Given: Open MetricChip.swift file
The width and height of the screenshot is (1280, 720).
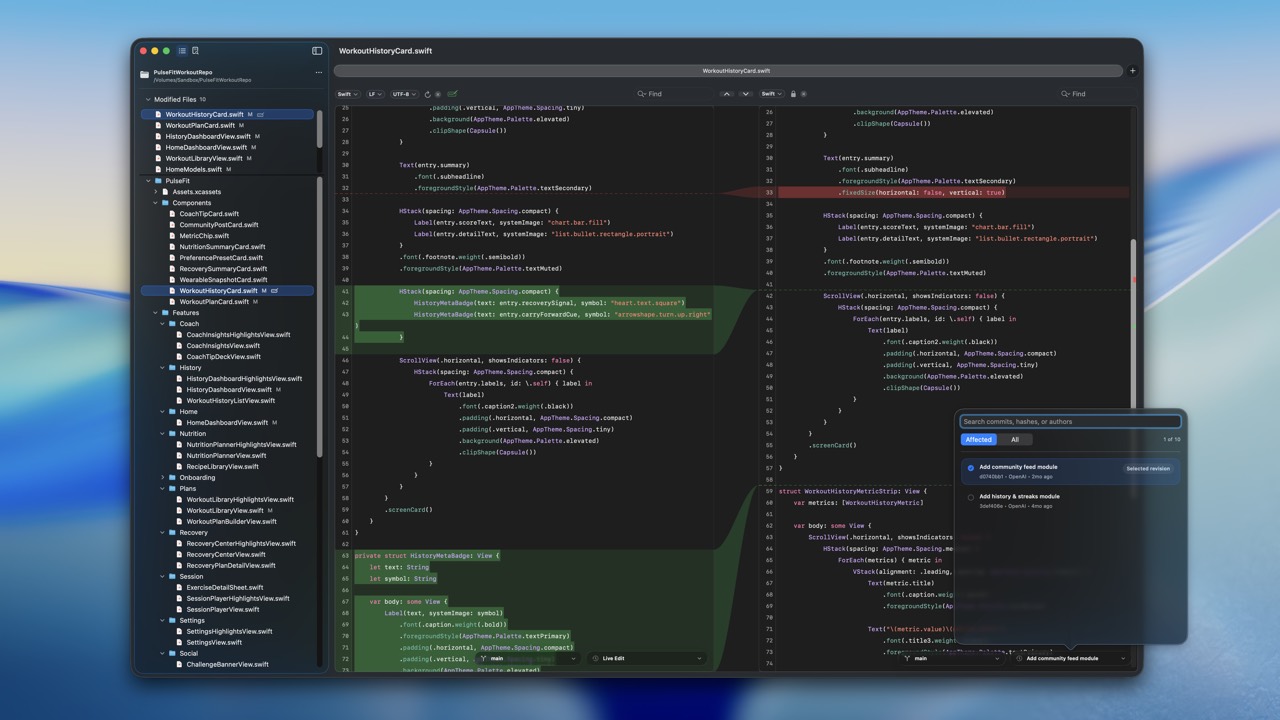Looking at the screenshot, I should 204,236.
